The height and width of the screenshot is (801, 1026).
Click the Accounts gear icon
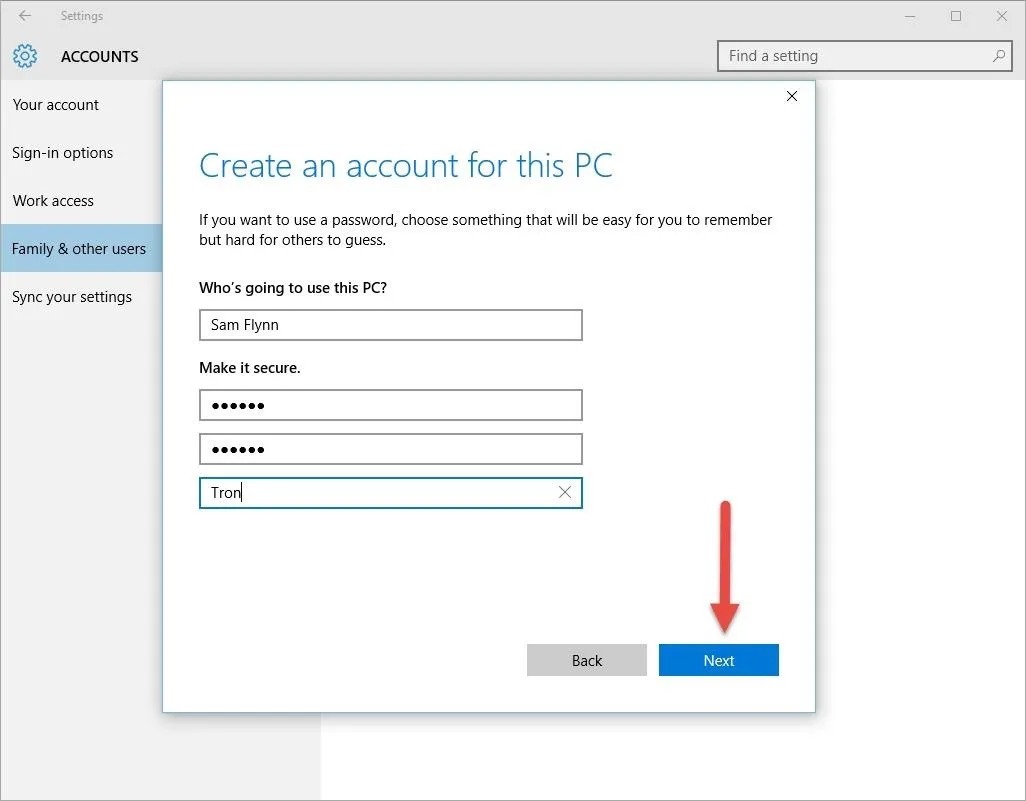click(x=25, y=56)
